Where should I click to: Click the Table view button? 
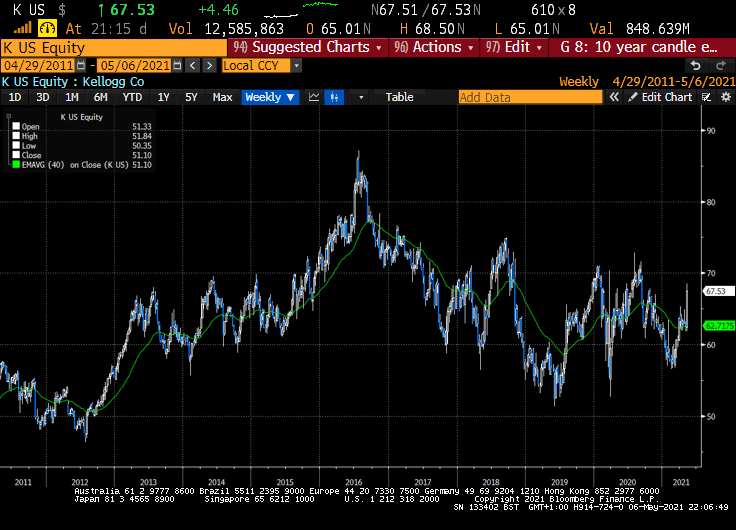coord(399,97)
